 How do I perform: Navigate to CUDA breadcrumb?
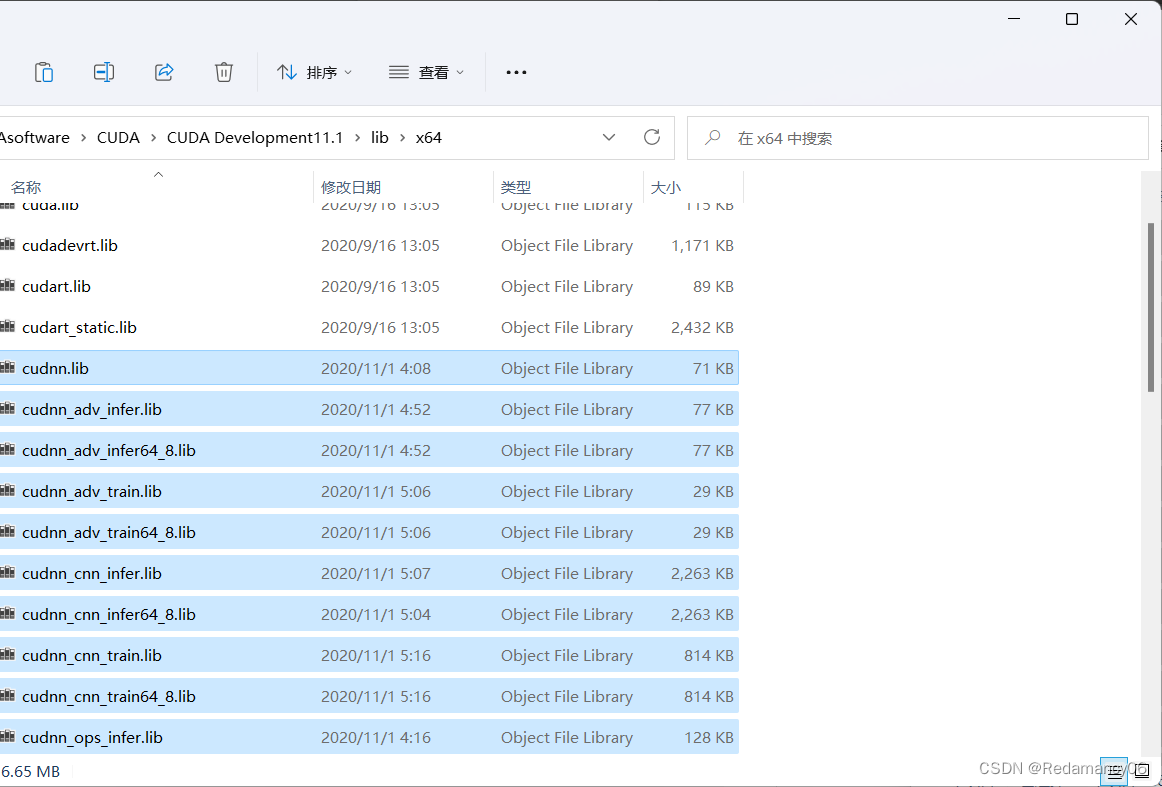[x=118, y=138]
